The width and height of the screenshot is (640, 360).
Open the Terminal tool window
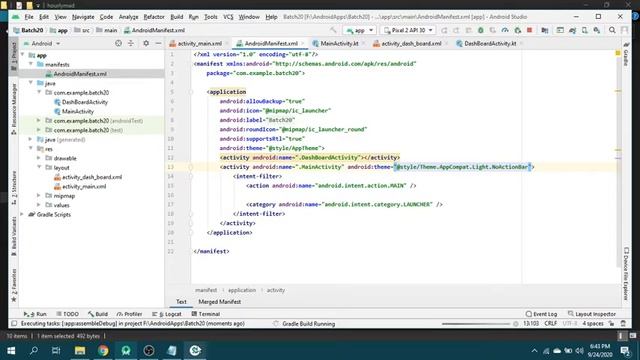click(206, 314)
